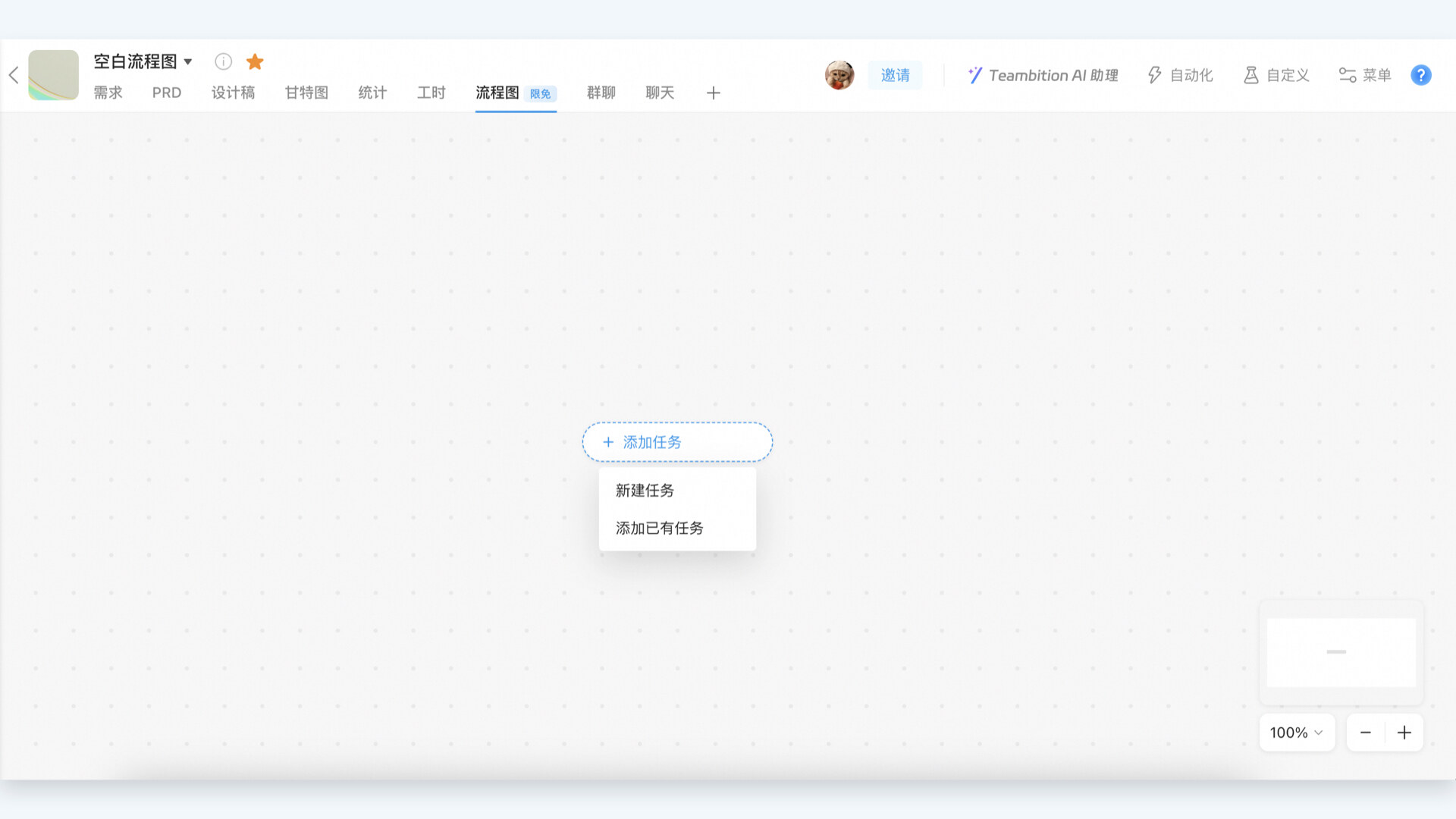Open the 群聊 tab

601,93
